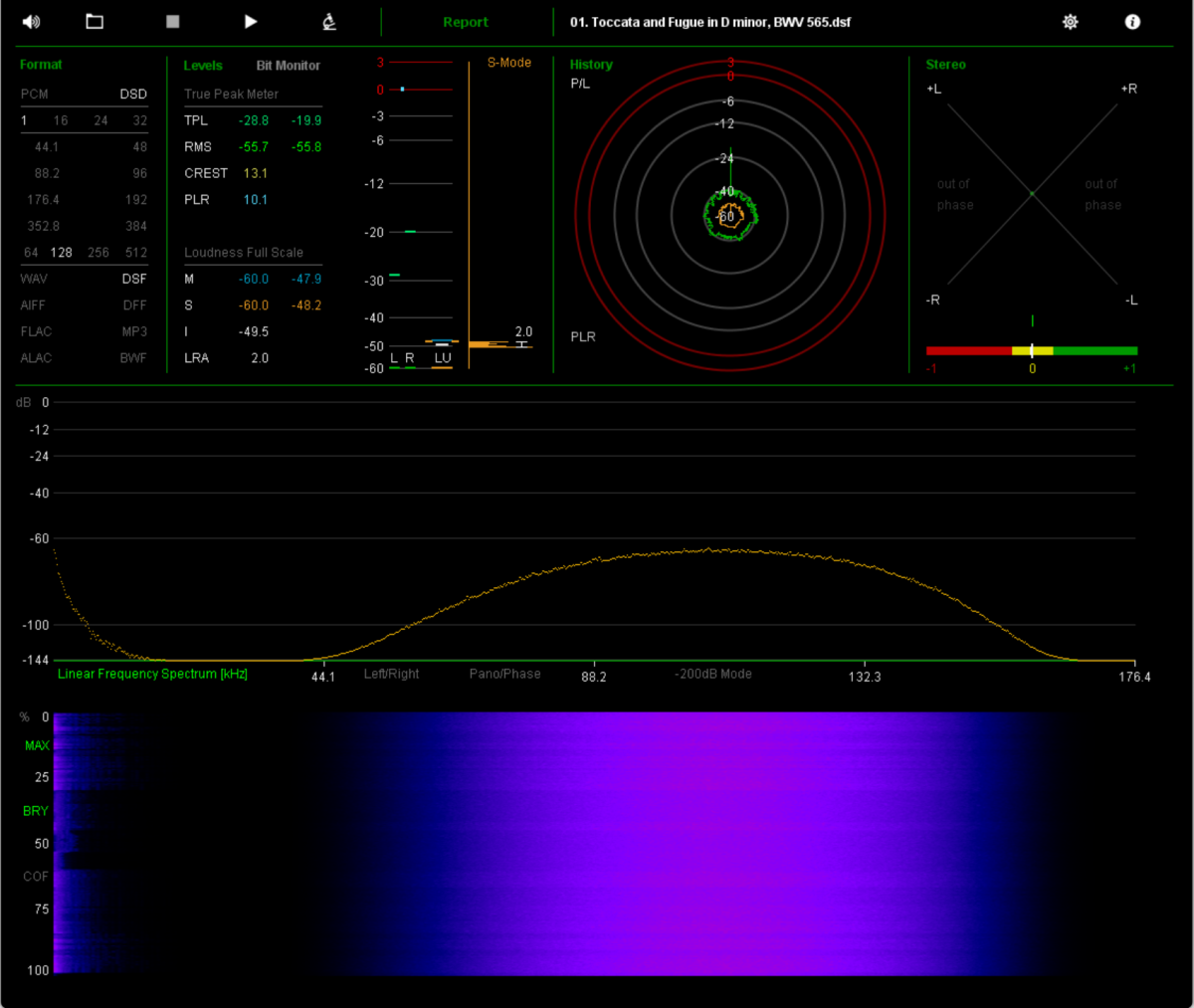Select the BRY spectrogram mode
The width and height of the screenshot is (1194, 1008).
tap(36, 812)
